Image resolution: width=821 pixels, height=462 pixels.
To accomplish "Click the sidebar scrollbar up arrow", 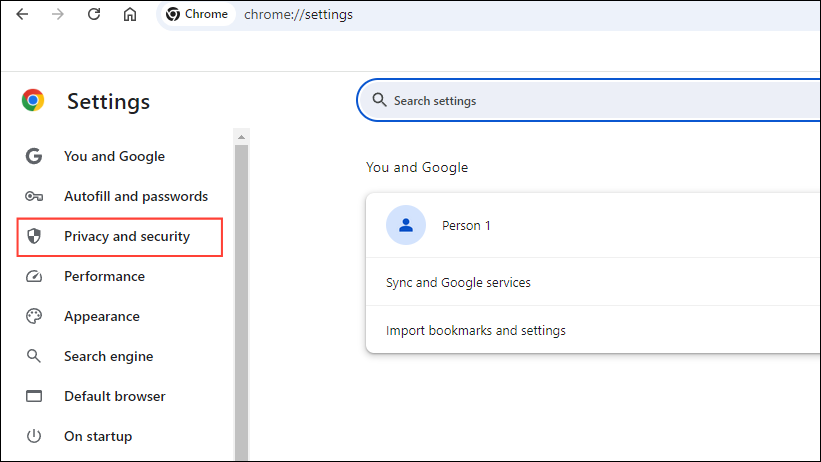I will click(241, 137).
